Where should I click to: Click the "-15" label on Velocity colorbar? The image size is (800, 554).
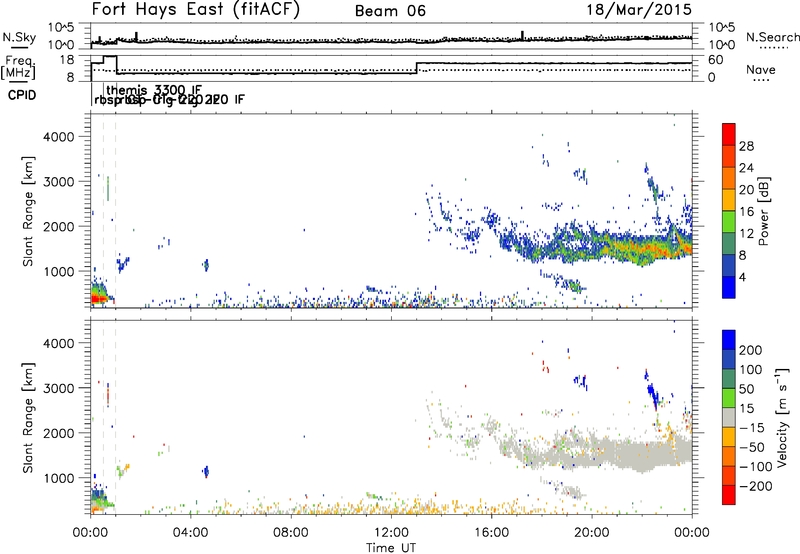(752, 428)
